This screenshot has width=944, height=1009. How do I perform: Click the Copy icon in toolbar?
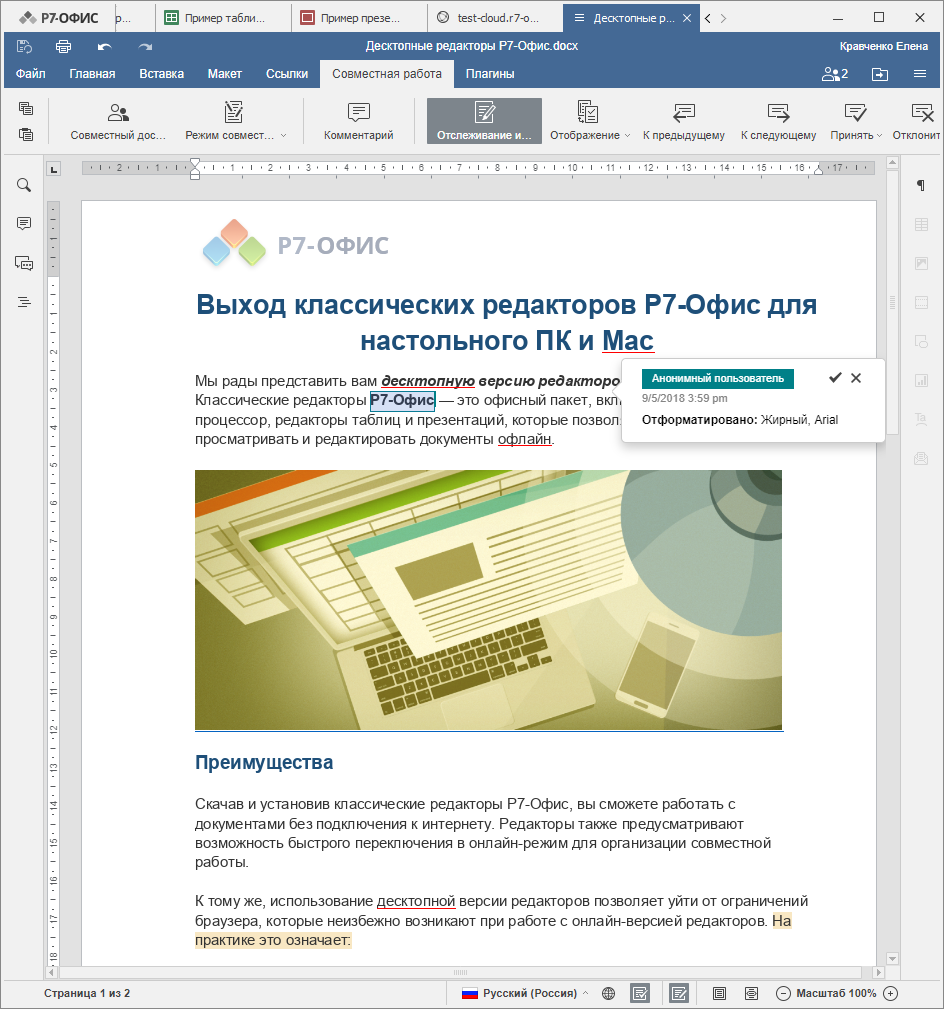tap(26, 108)
